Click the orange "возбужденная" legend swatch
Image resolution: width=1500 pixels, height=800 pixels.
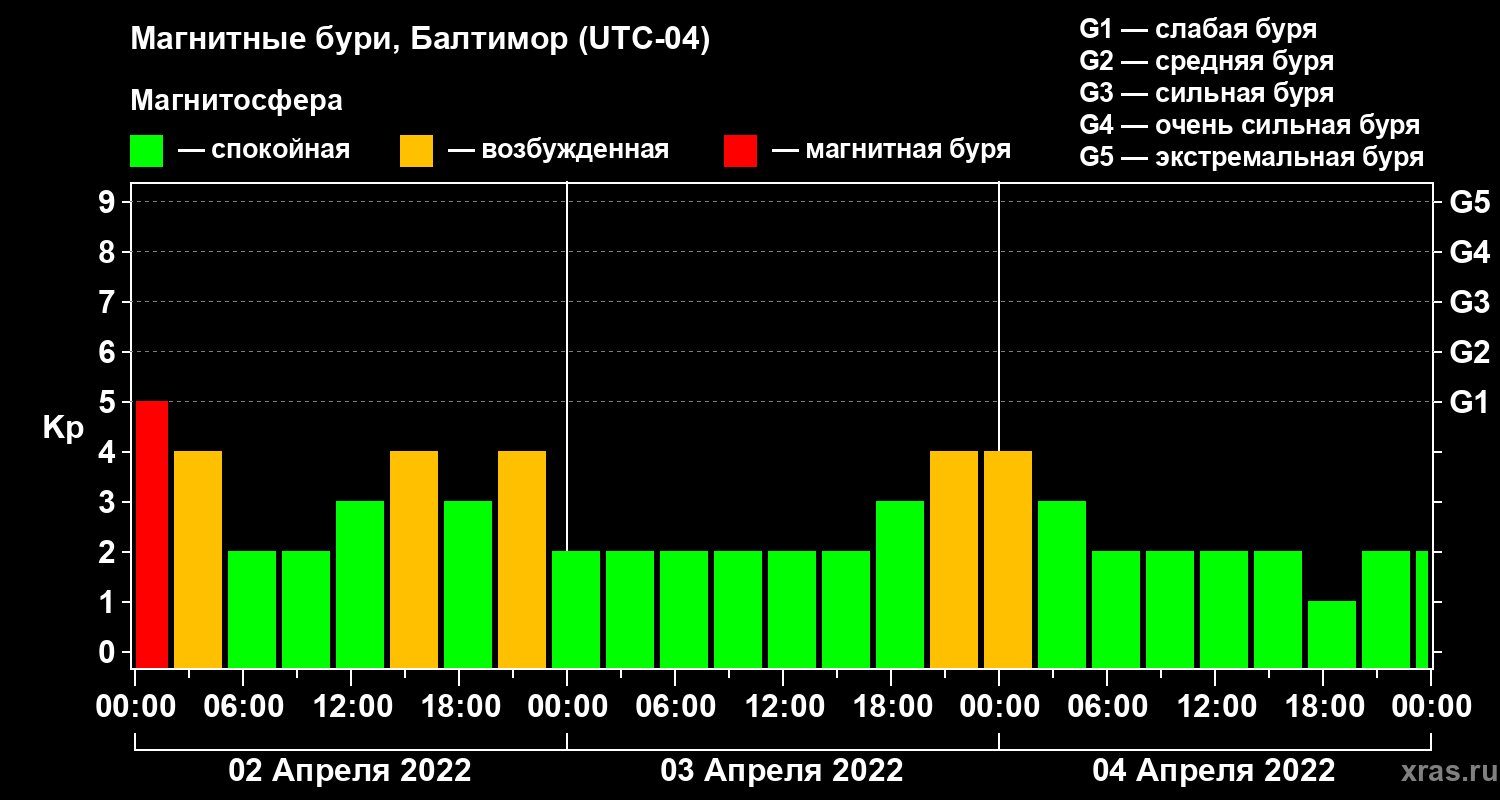416,151
